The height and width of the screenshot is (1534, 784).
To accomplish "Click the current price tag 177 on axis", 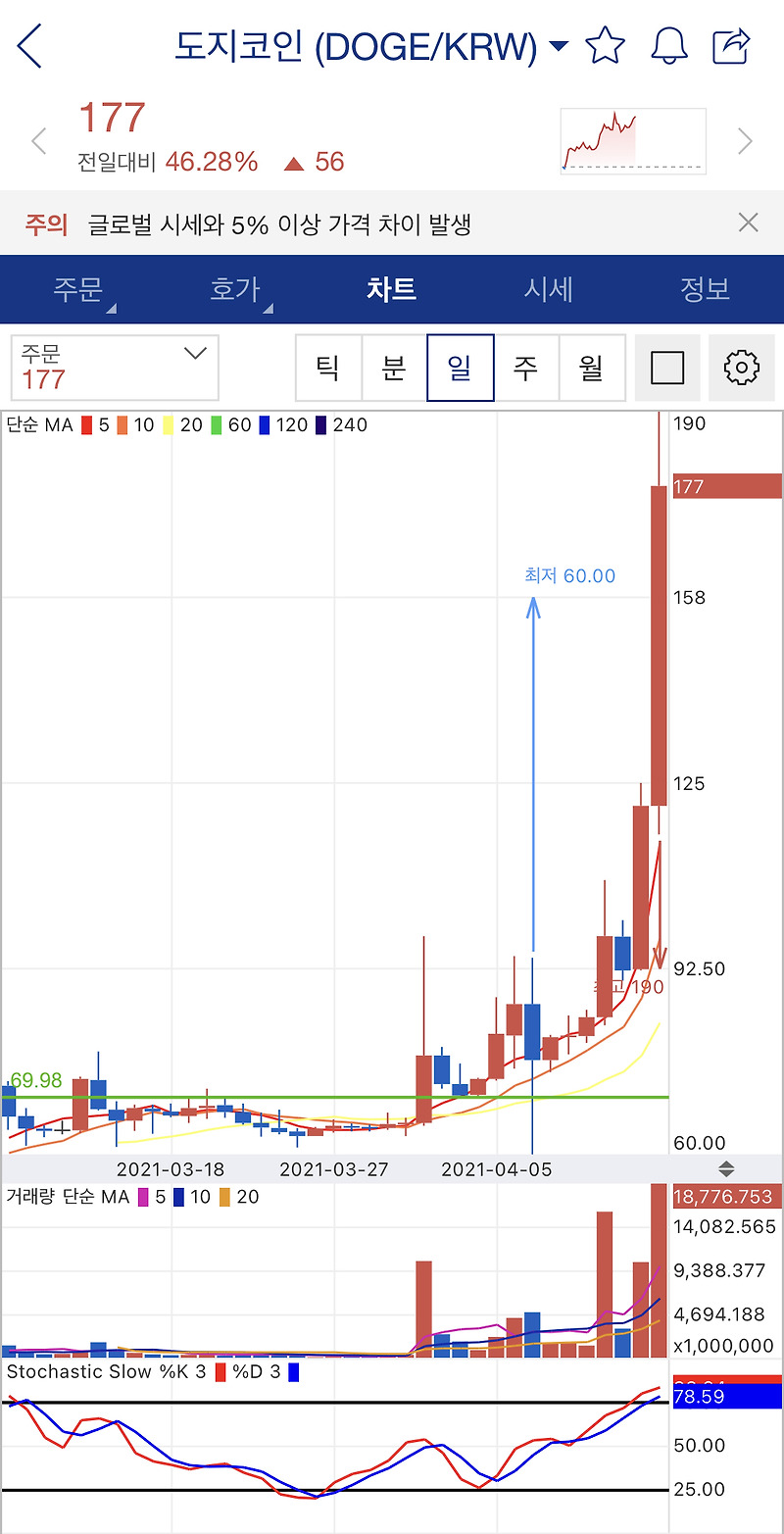I will coord(727,486).
